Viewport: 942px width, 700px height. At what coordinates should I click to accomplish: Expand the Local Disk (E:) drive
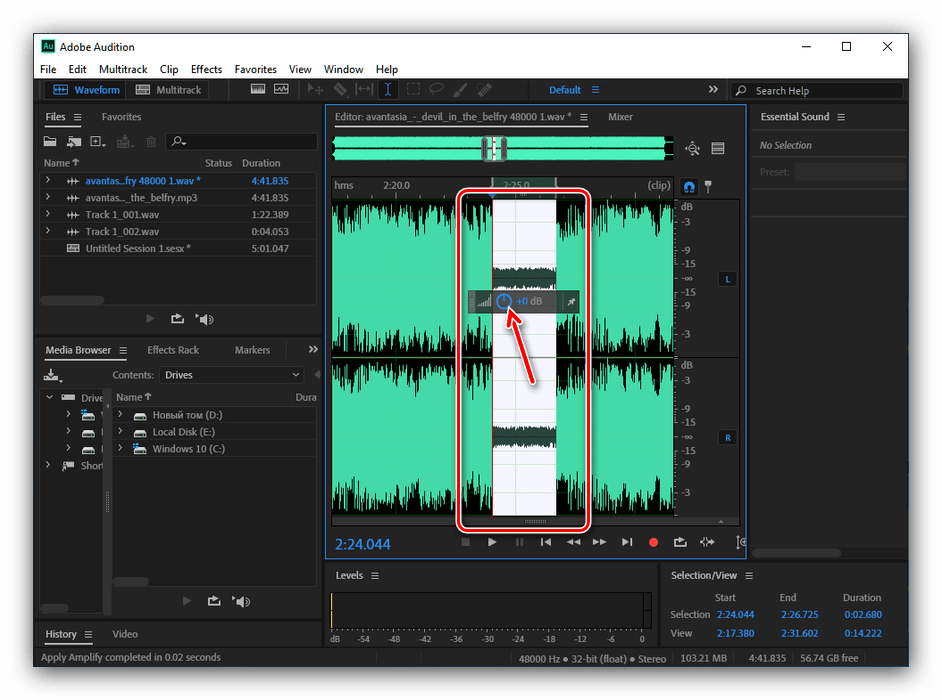[x=120, y=432]
